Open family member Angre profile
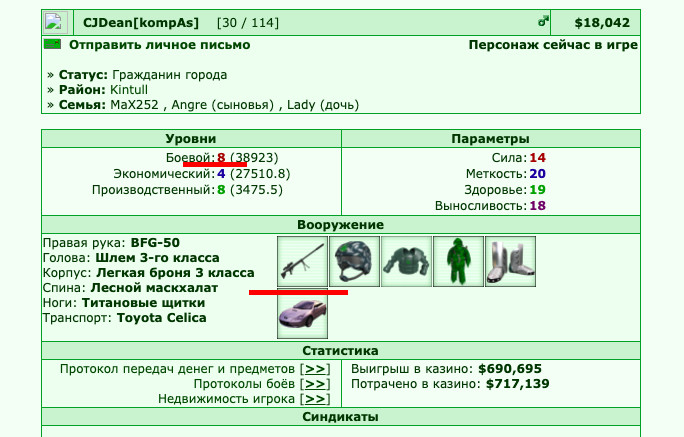 tap(190, 105)
